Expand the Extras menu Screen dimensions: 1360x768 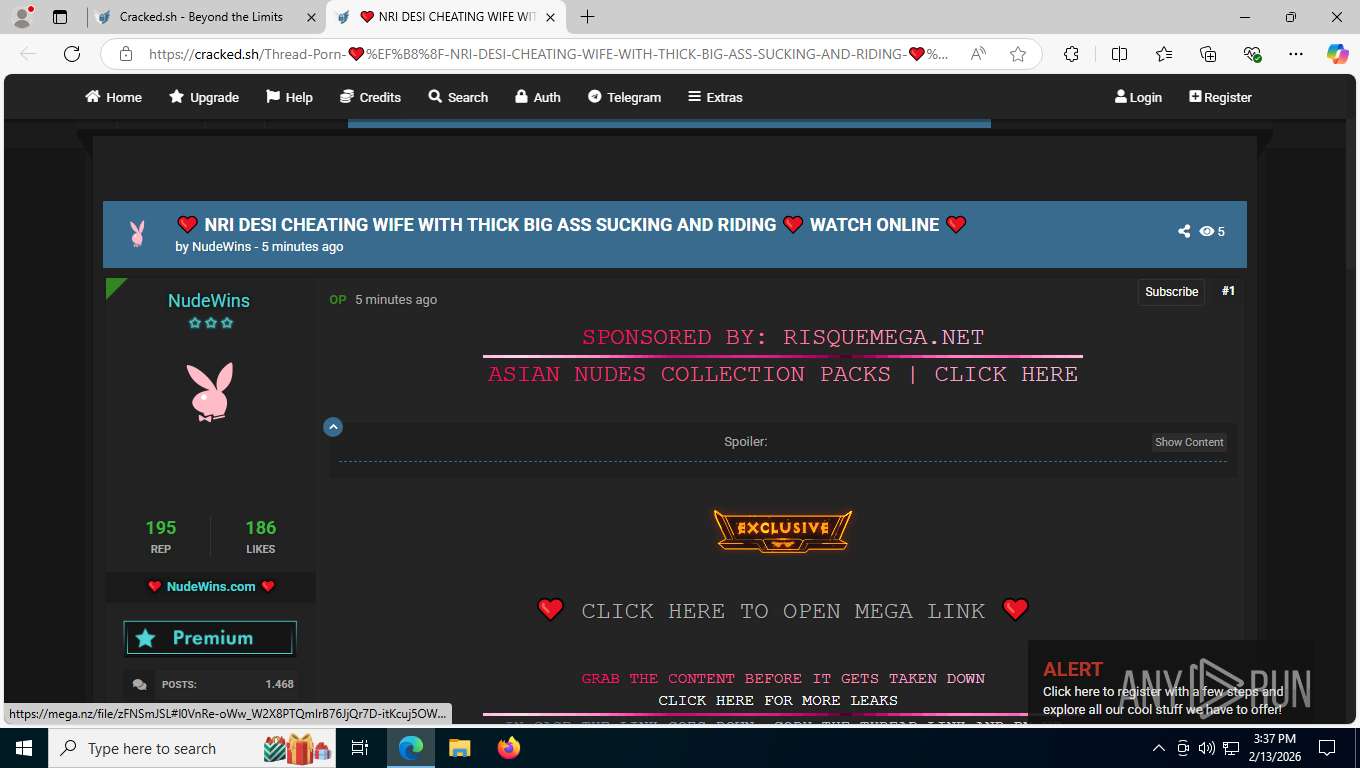tap(715, 97)
